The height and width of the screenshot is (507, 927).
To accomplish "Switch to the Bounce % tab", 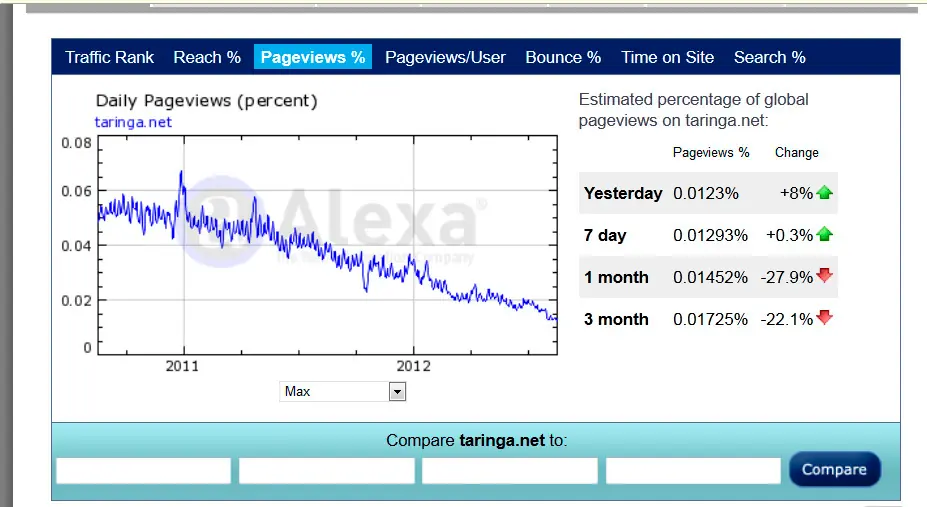I will click(x=563, y=57).
